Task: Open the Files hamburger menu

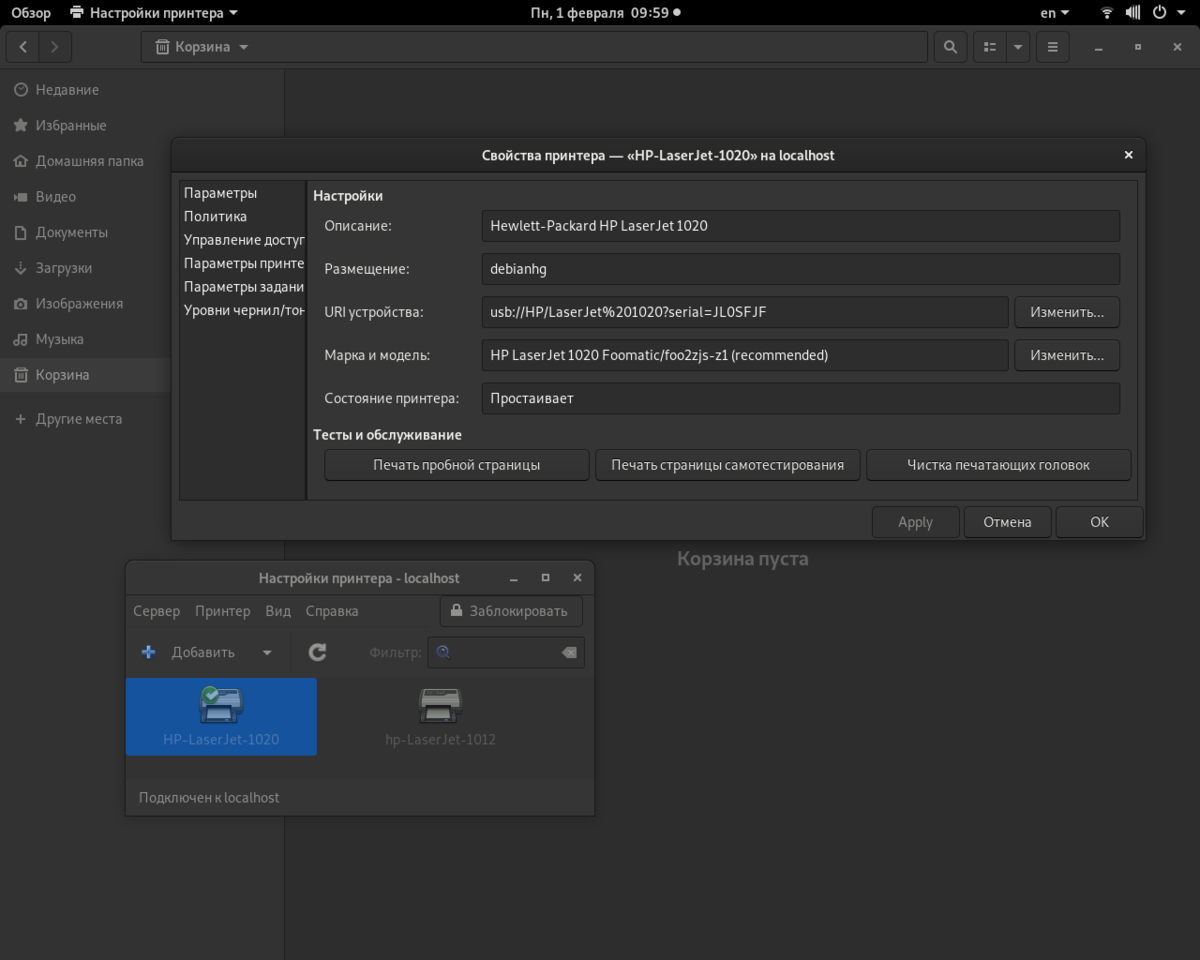Action: click(x=1053, y=47)
